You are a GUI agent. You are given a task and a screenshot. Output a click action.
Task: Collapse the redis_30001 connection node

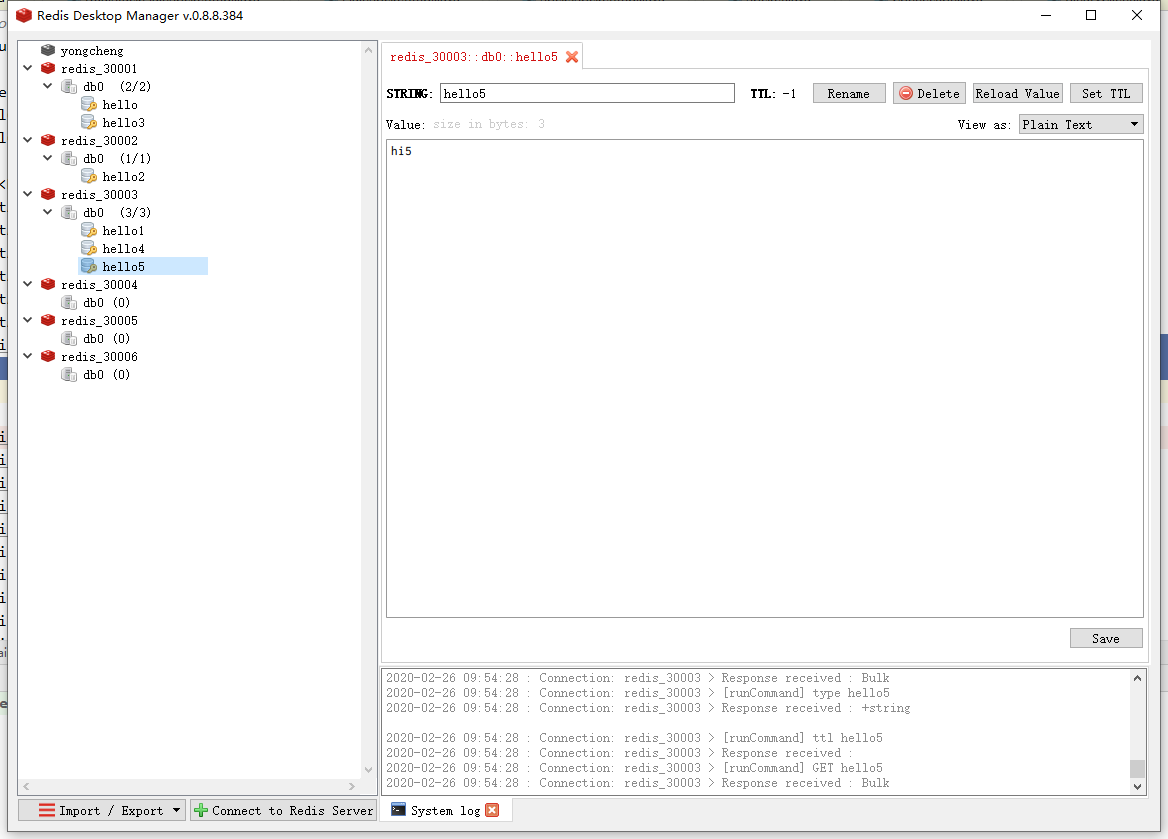(x=28, y=68)
